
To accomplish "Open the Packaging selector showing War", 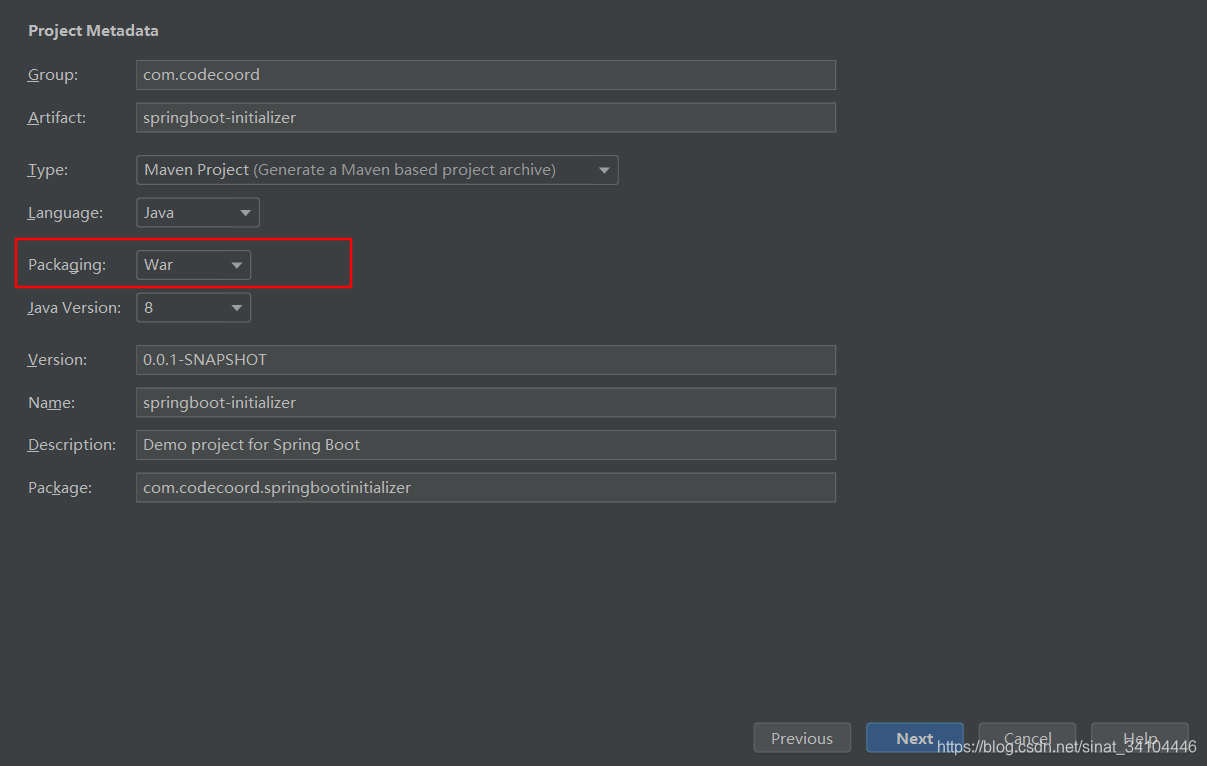I will 192,264.
